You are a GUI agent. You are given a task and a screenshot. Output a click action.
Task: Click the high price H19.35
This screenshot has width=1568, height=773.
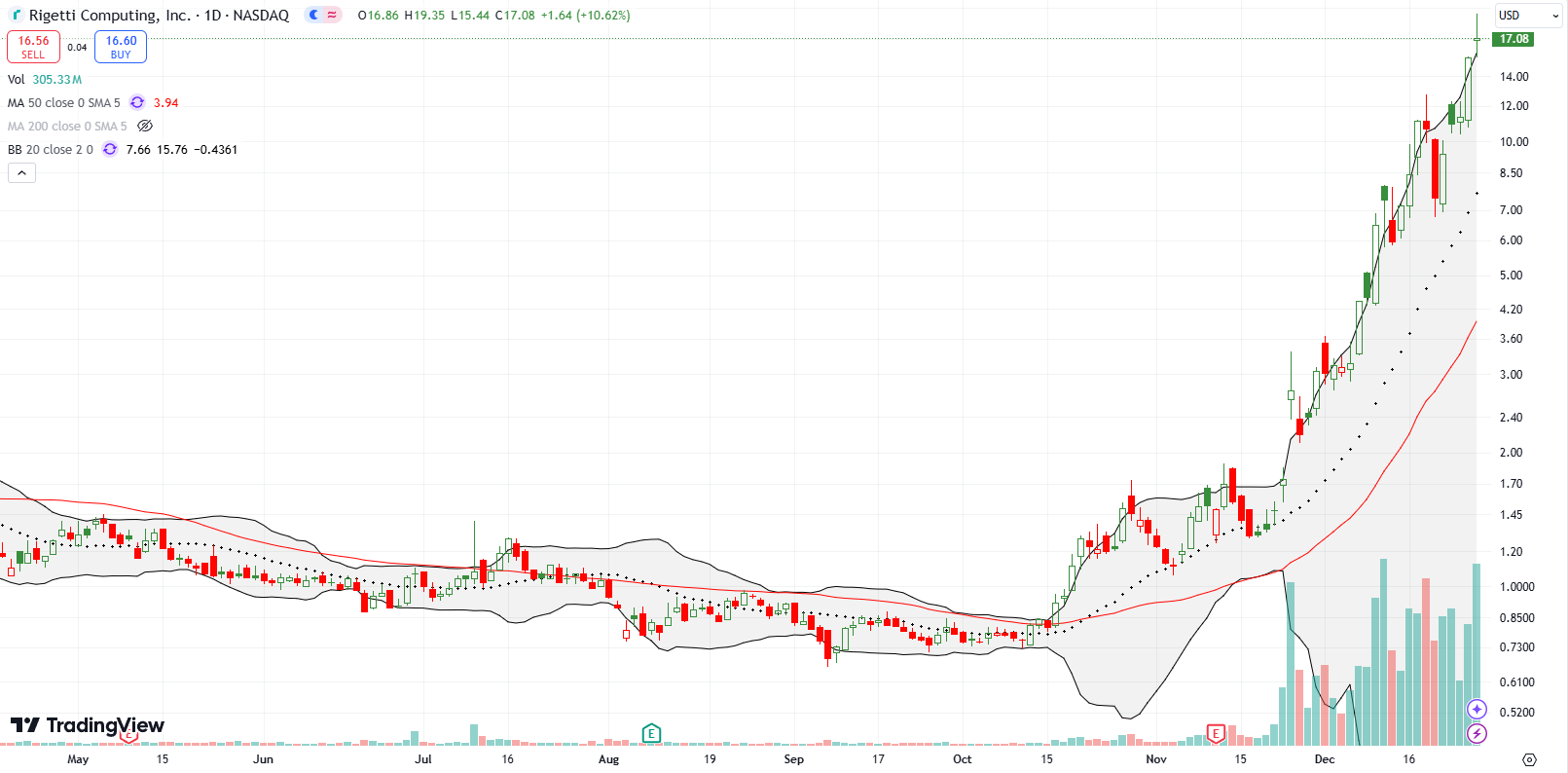423,16
